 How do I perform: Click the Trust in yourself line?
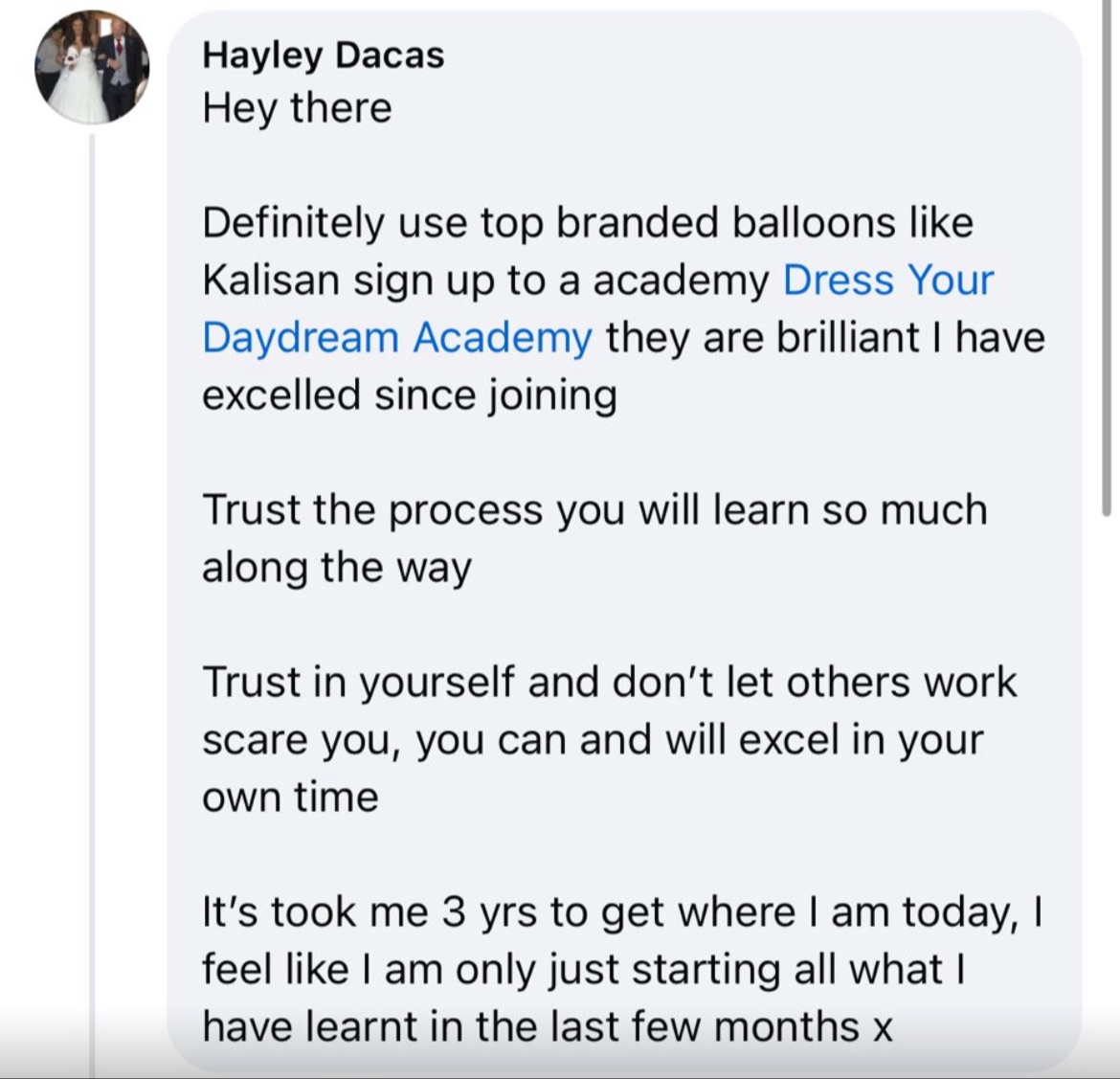click(609, 682)
